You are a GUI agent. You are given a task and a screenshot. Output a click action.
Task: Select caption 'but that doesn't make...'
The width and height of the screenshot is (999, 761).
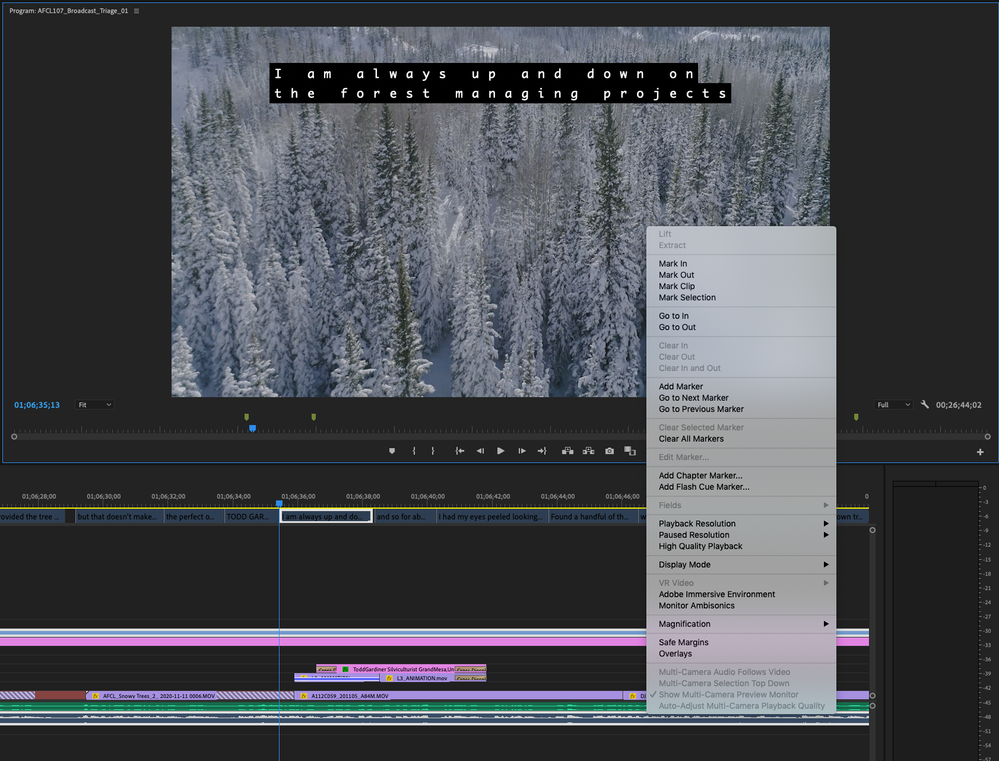(x=119, y=517)
